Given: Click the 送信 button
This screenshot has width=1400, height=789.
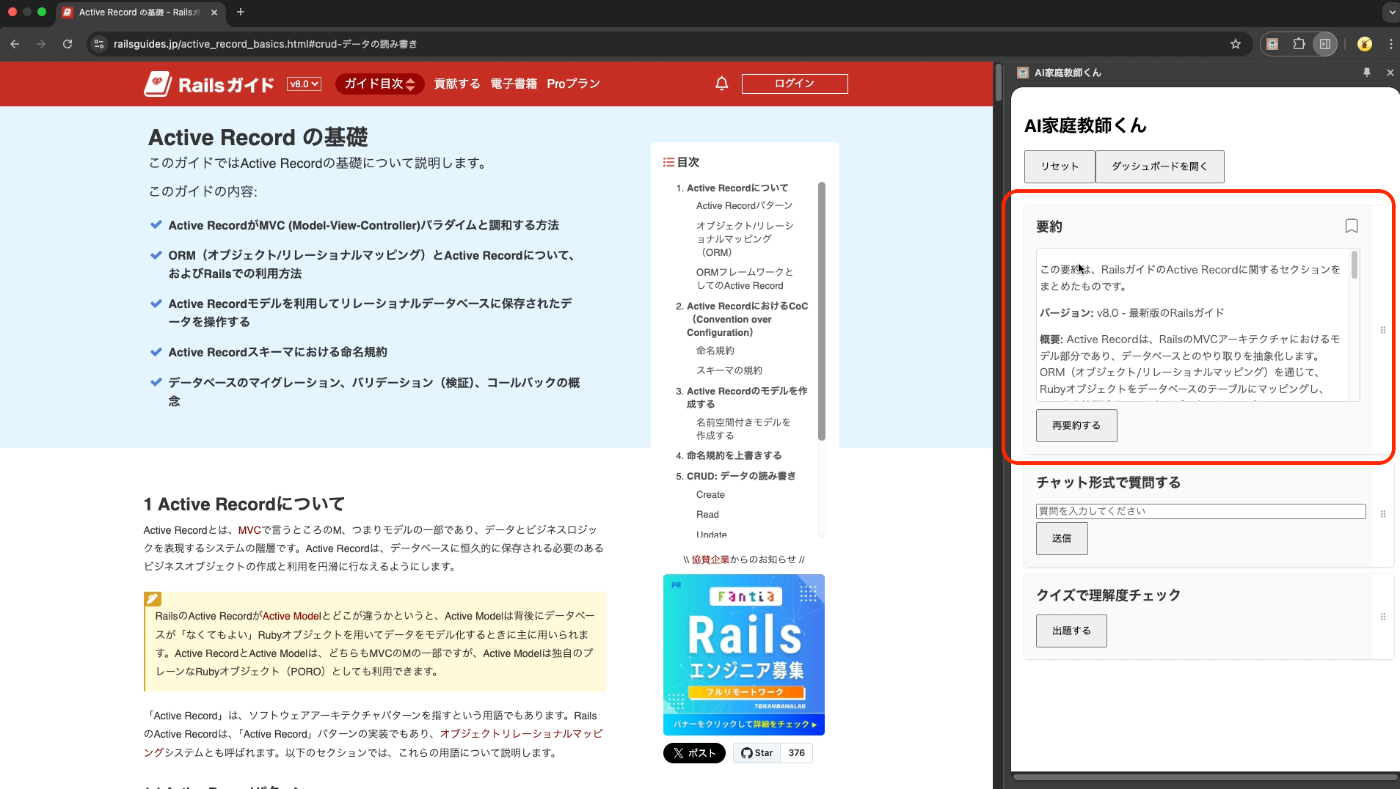Looking at the screenshot, I should (1061, 538).
